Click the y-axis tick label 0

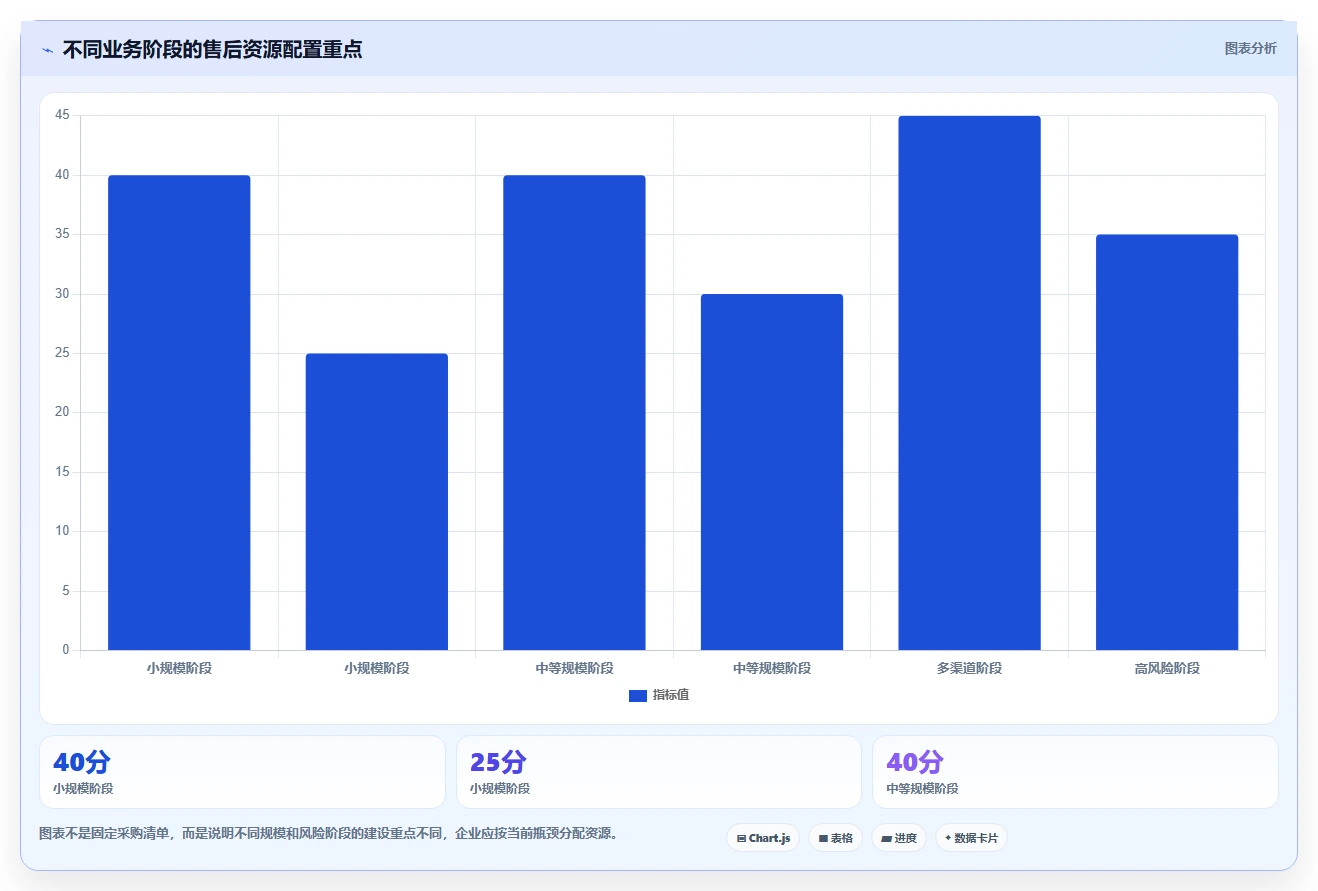[65, 650]
